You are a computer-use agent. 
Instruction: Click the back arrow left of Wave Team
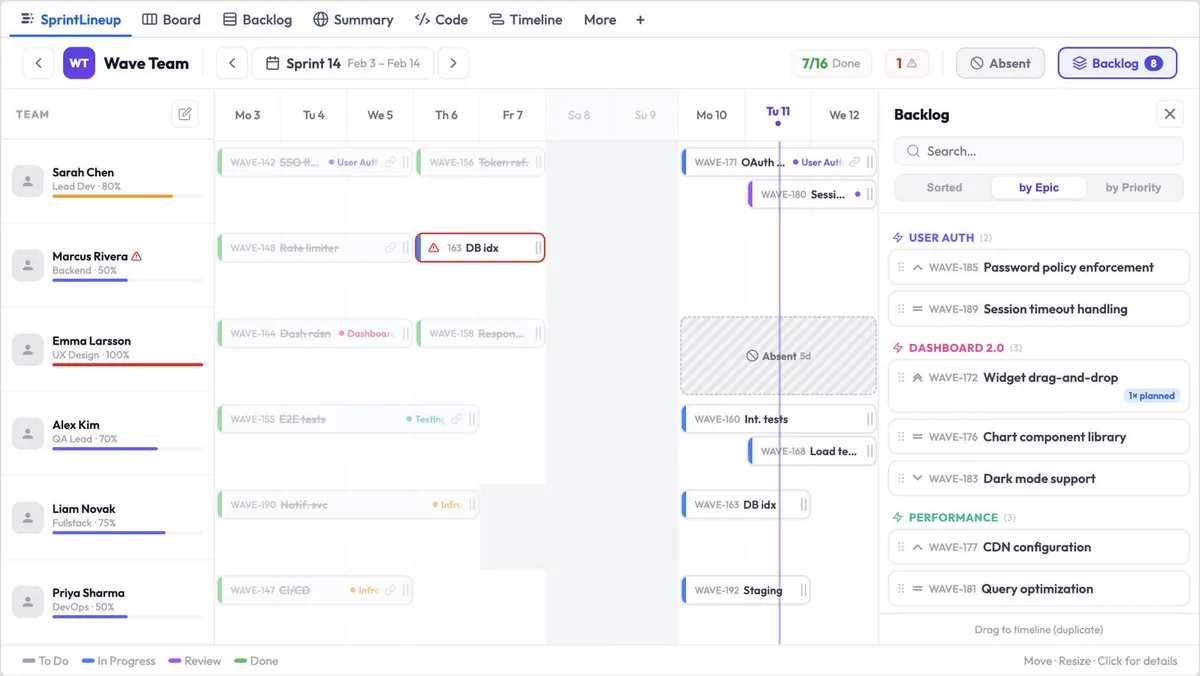(38, 63)
